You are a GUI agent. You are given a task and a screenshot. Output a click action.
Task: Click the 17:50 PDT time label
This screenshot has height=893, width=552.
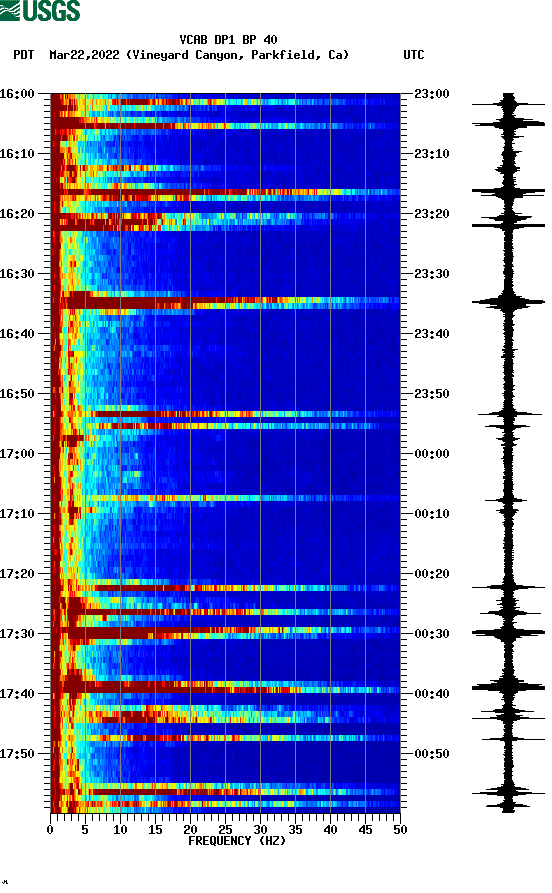coord(17,753)
